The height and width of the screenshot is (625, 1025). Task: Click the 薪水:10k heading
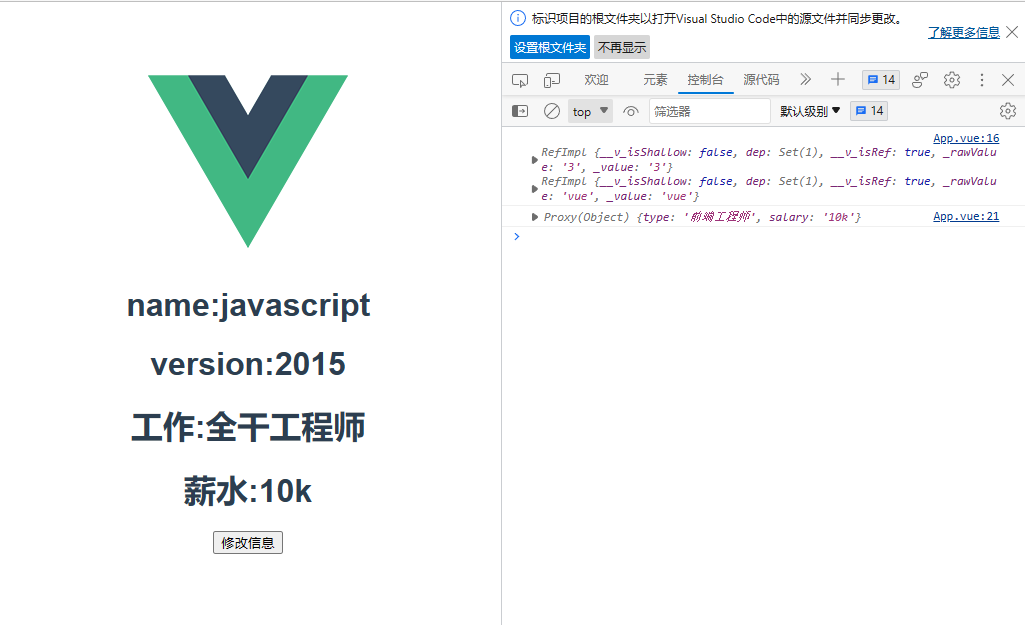248,491
